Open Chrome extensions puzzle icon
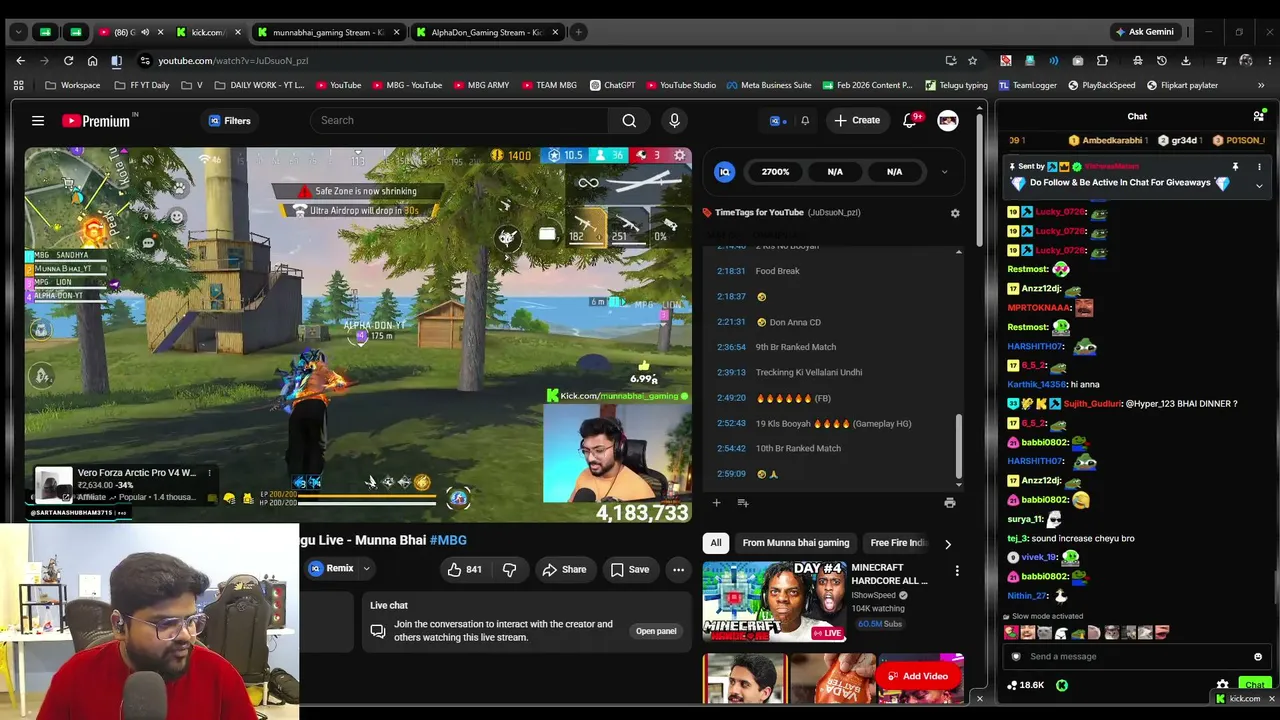 pyautogui.click(x=1102, y=61)
